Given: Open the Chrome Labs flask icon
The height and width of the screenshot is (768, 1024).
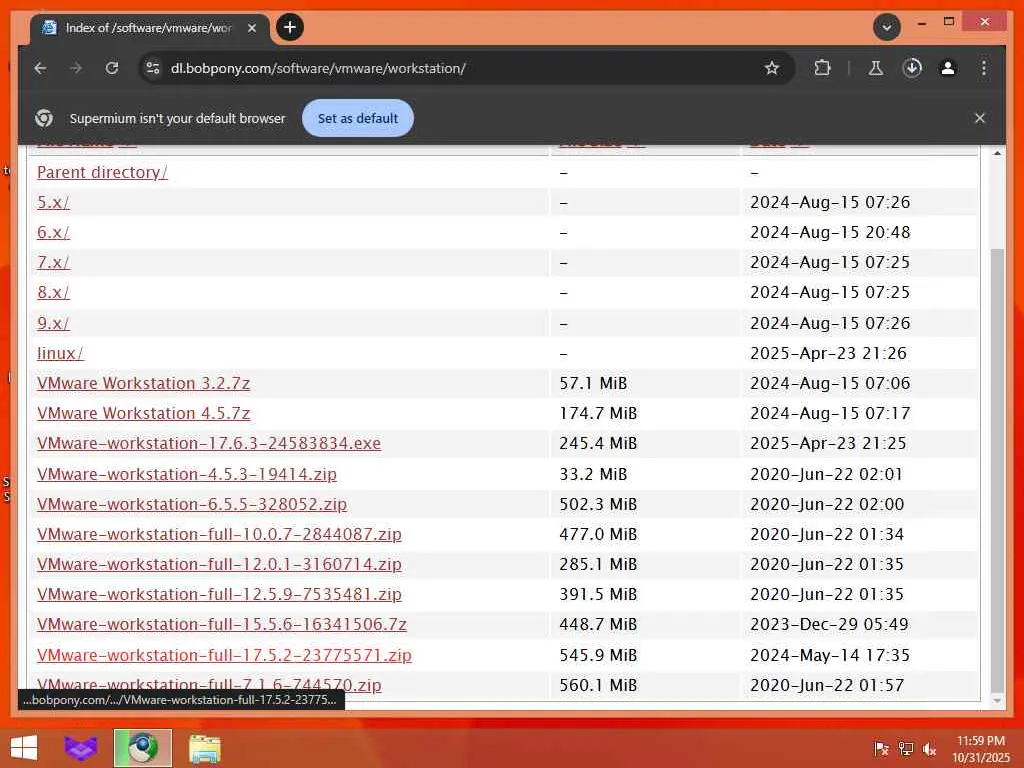Looking at the screenshot, I should (x=876, y=68).
